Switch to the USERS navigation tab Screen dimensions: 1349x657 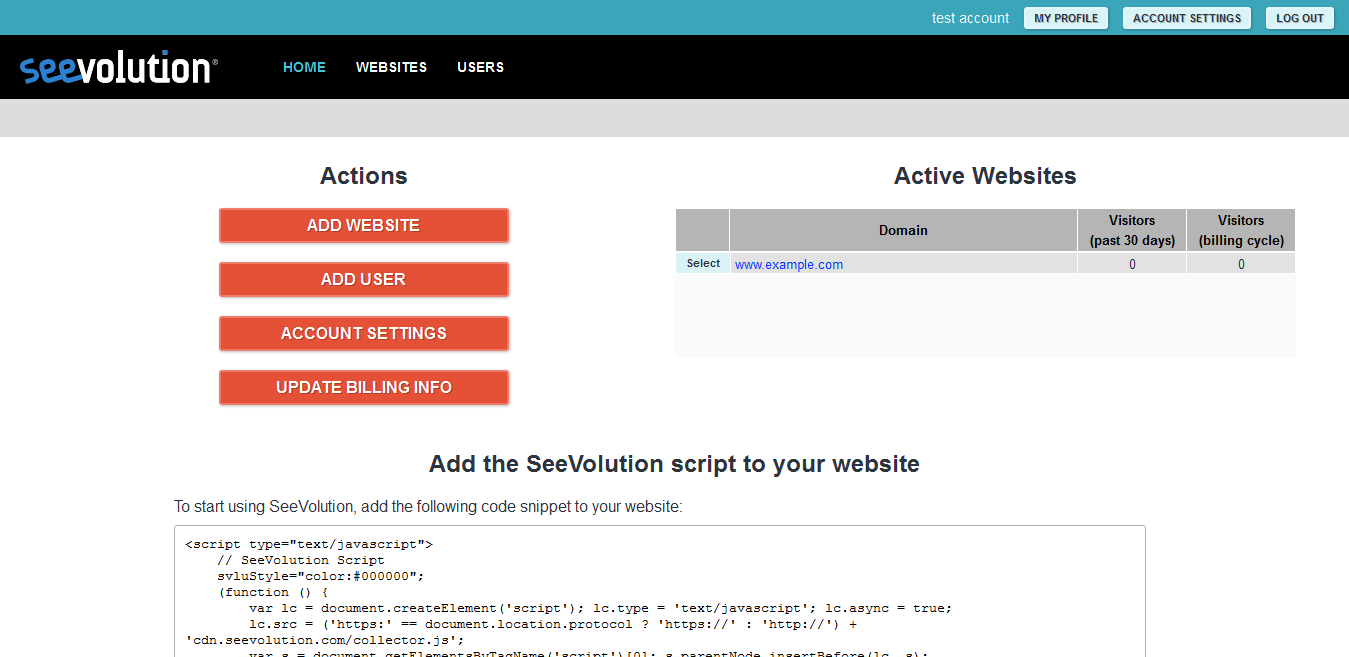tap(480, 67)
